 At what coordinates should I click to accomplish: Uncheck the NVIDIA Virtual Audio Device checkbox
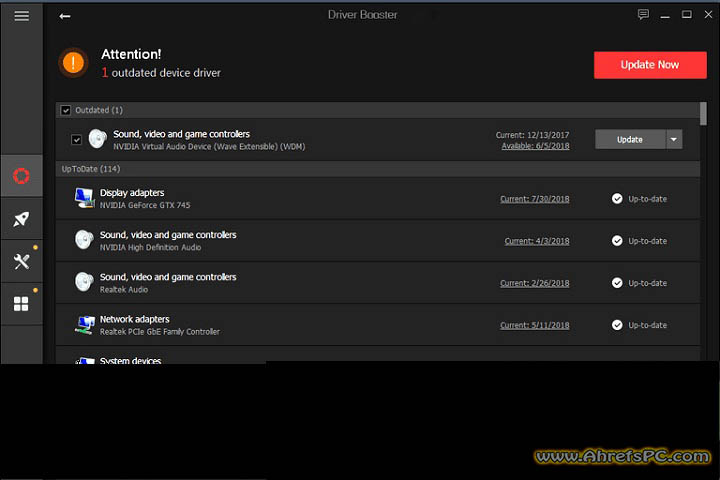(77, 139)
